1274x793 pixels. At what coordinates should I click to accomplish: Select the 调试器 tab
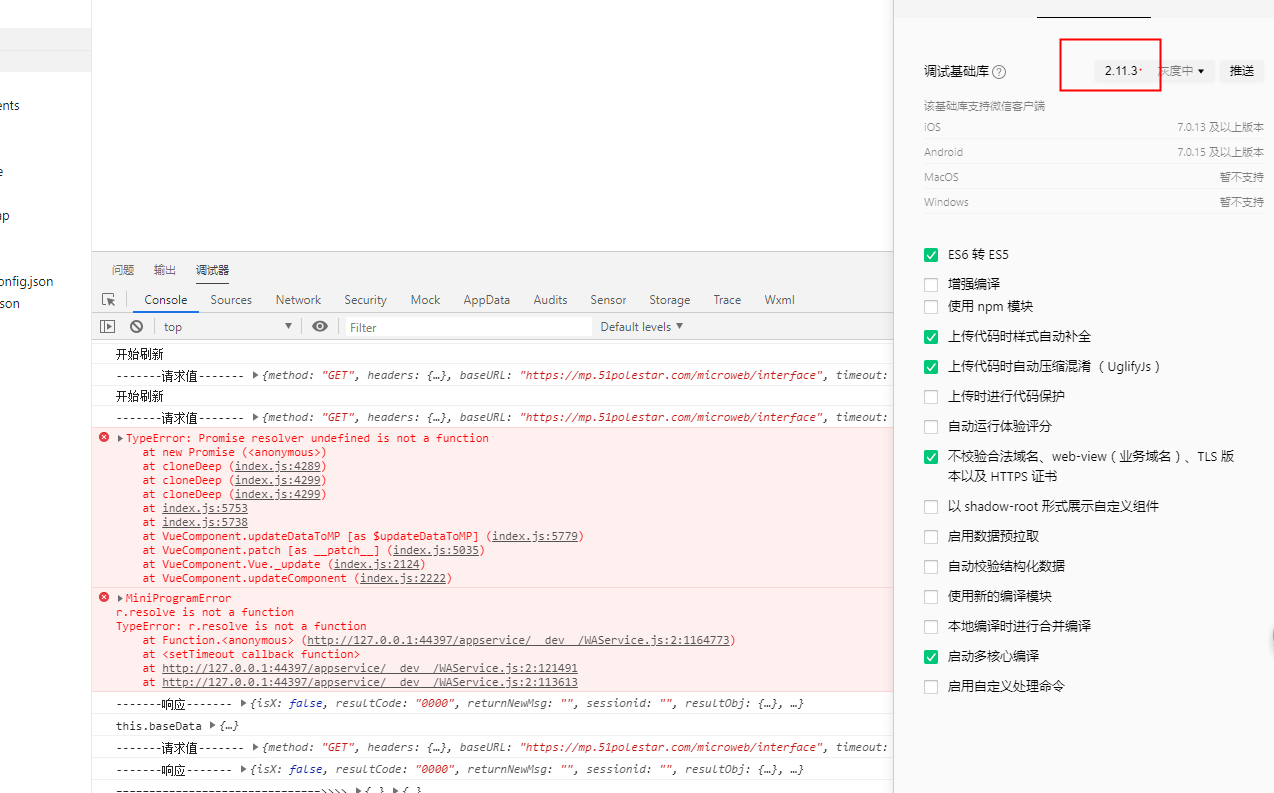click(212, 270)
